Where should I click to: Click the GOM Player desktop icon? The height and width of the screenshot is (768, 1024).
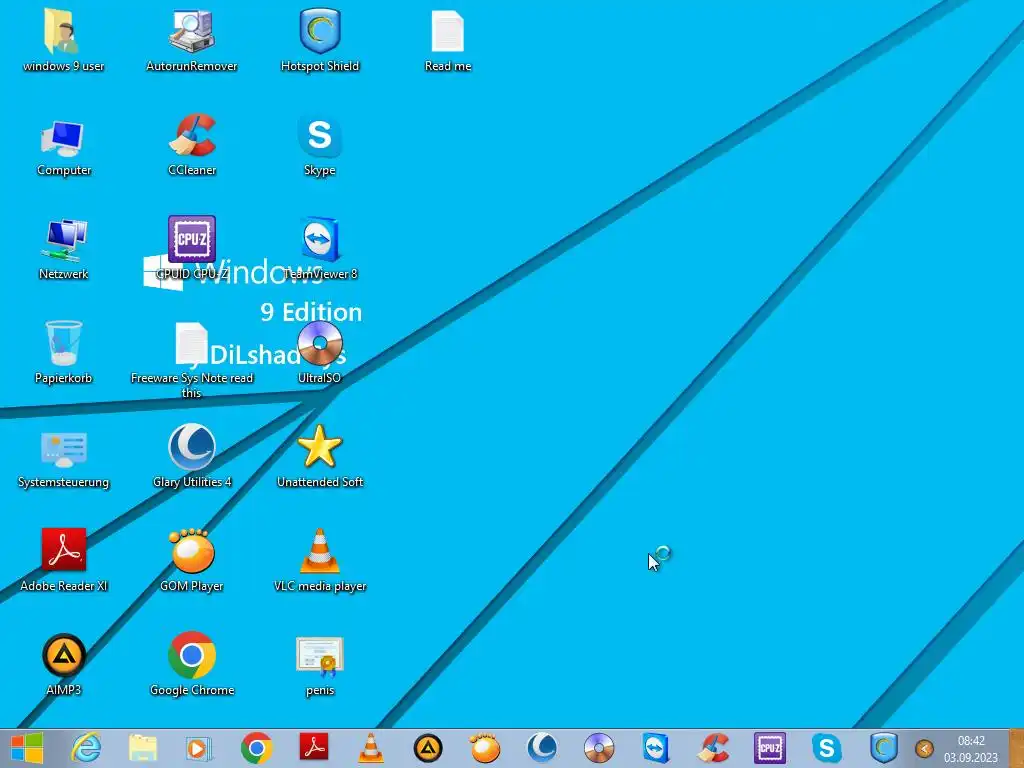point(191,560)
